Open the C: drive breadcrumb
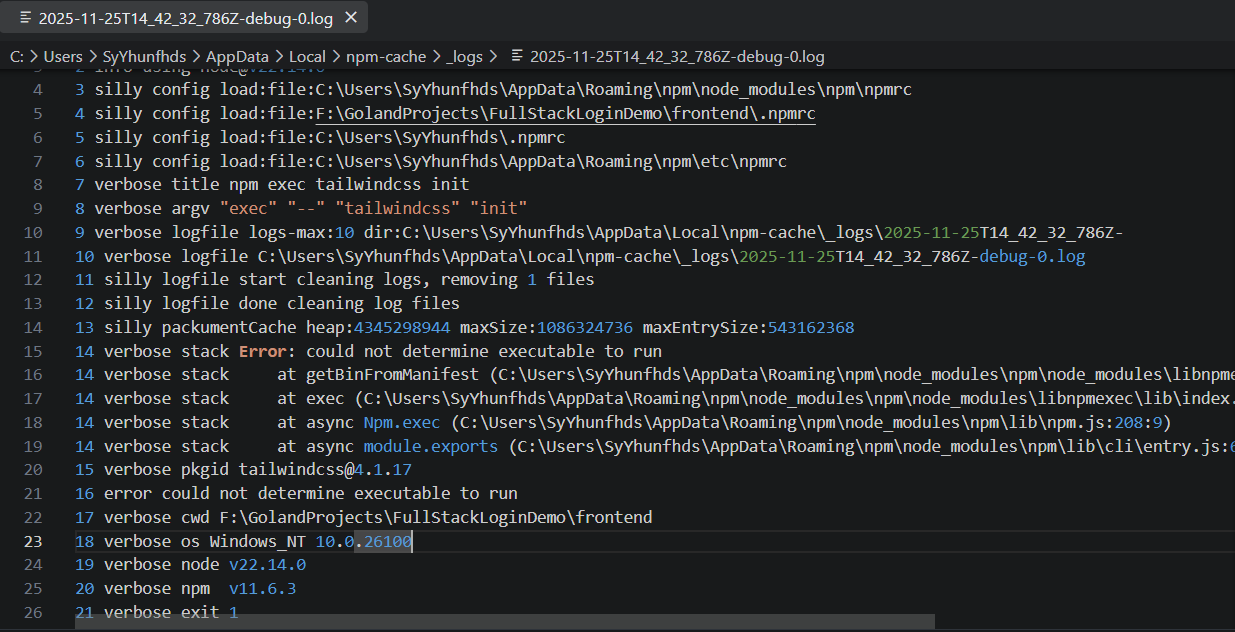 16,57
